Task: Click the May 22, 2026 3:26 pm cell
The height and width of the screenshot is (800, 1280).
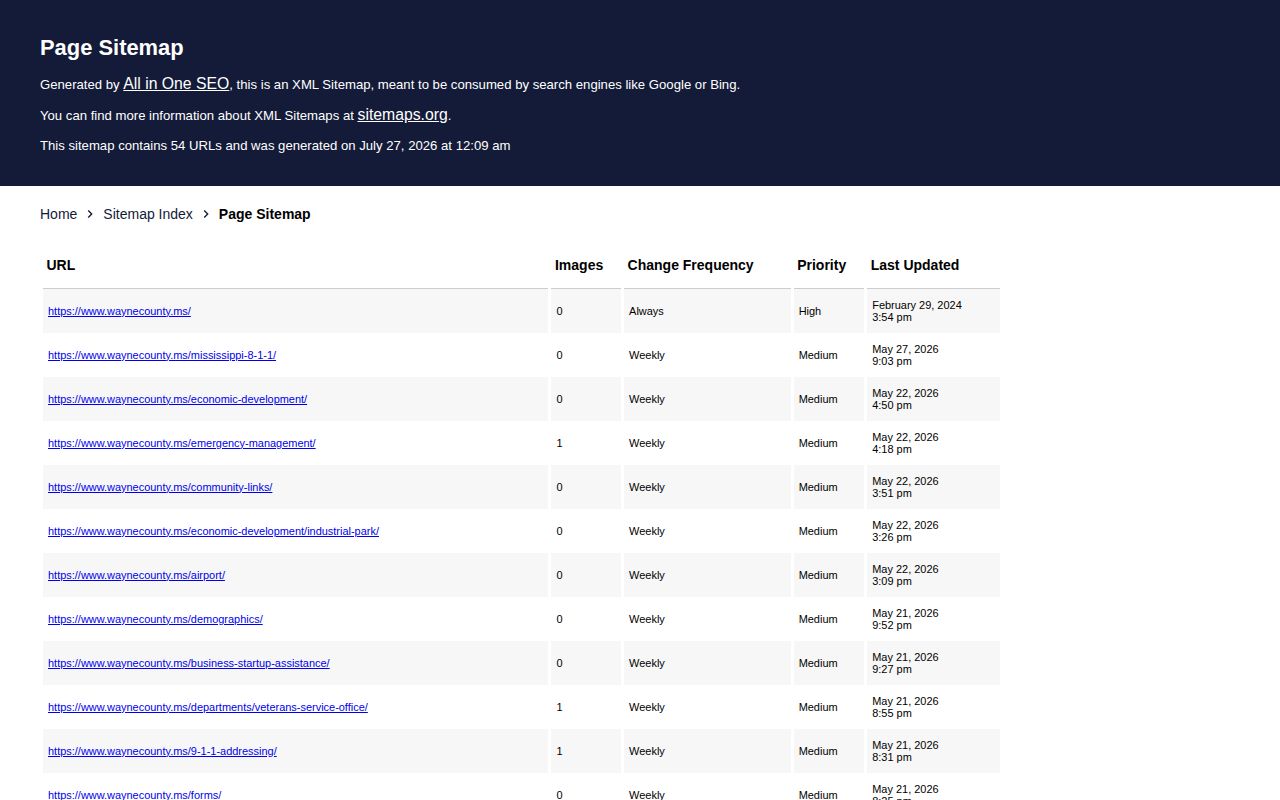Action: [x=933, y=531]
